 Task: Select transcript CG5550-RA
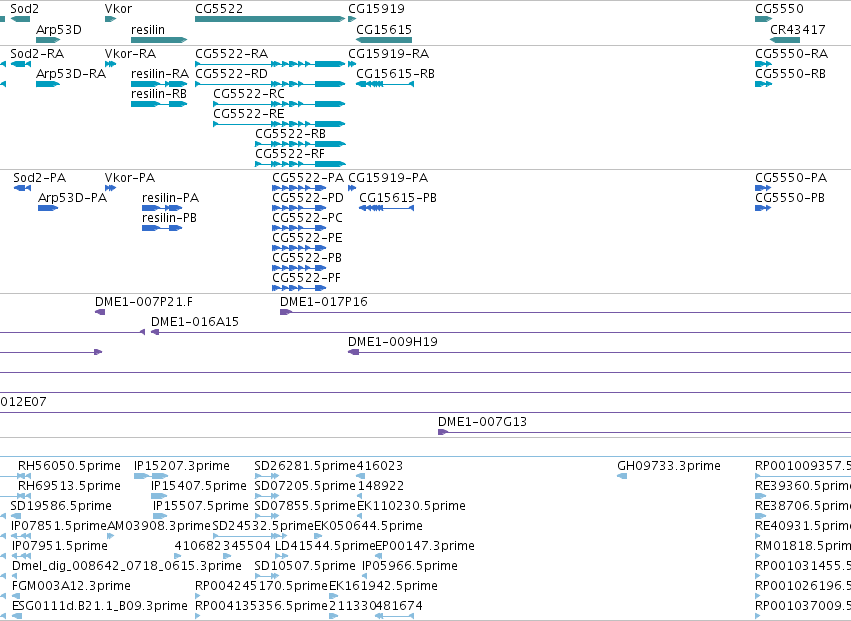click(x=764, y=64)
